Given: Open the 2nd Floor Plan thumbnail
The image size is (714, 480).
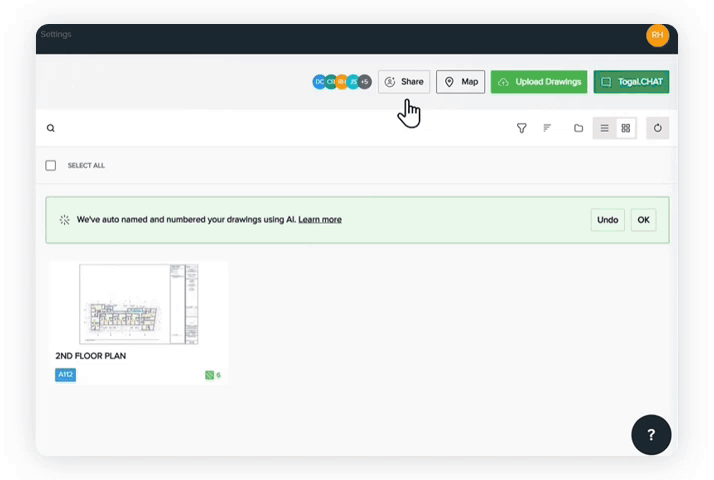Looking at the screenshot, I should click(139, 305).
